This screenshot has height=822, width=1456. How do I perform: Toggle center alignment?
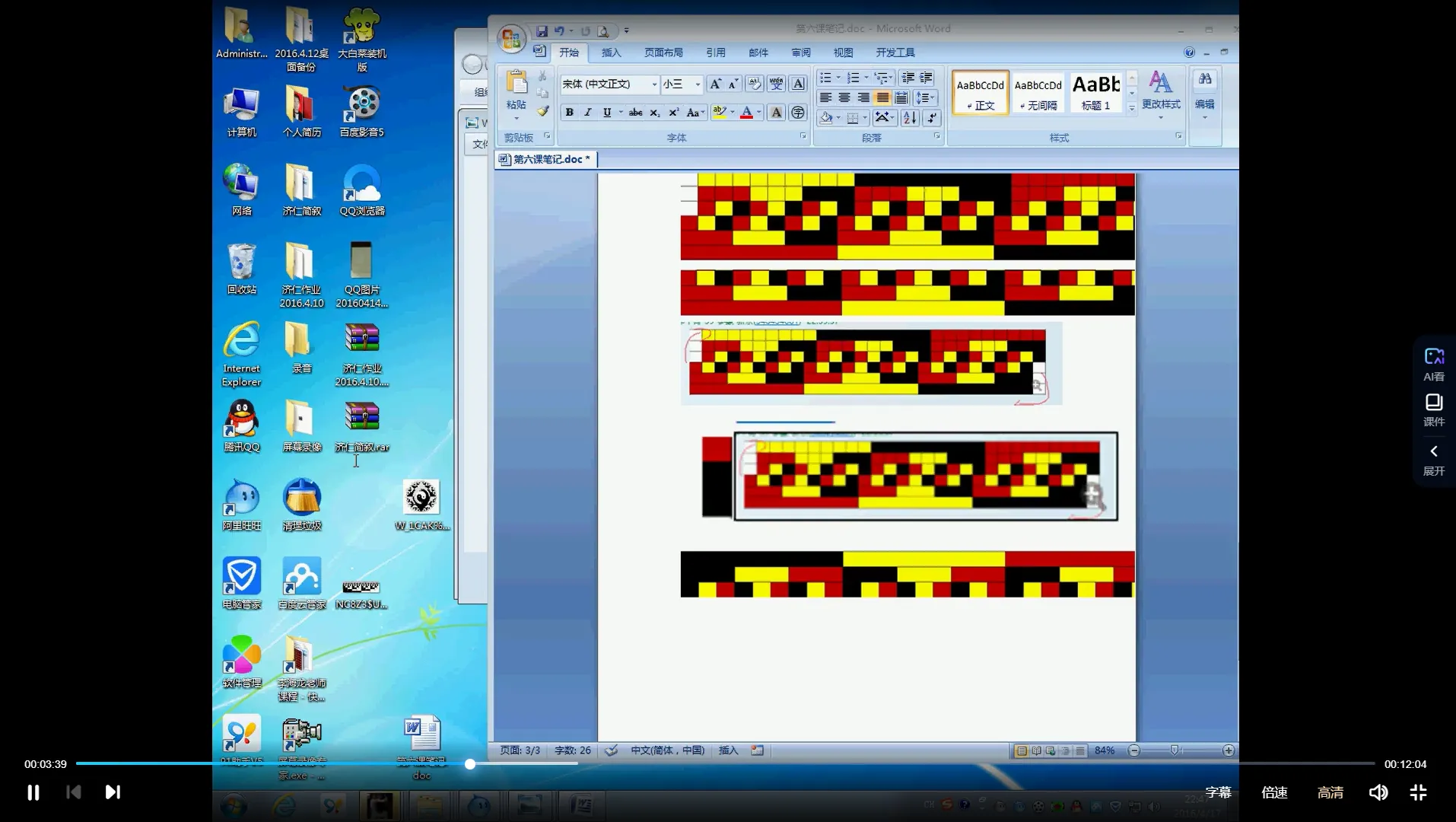click(844, 97)
